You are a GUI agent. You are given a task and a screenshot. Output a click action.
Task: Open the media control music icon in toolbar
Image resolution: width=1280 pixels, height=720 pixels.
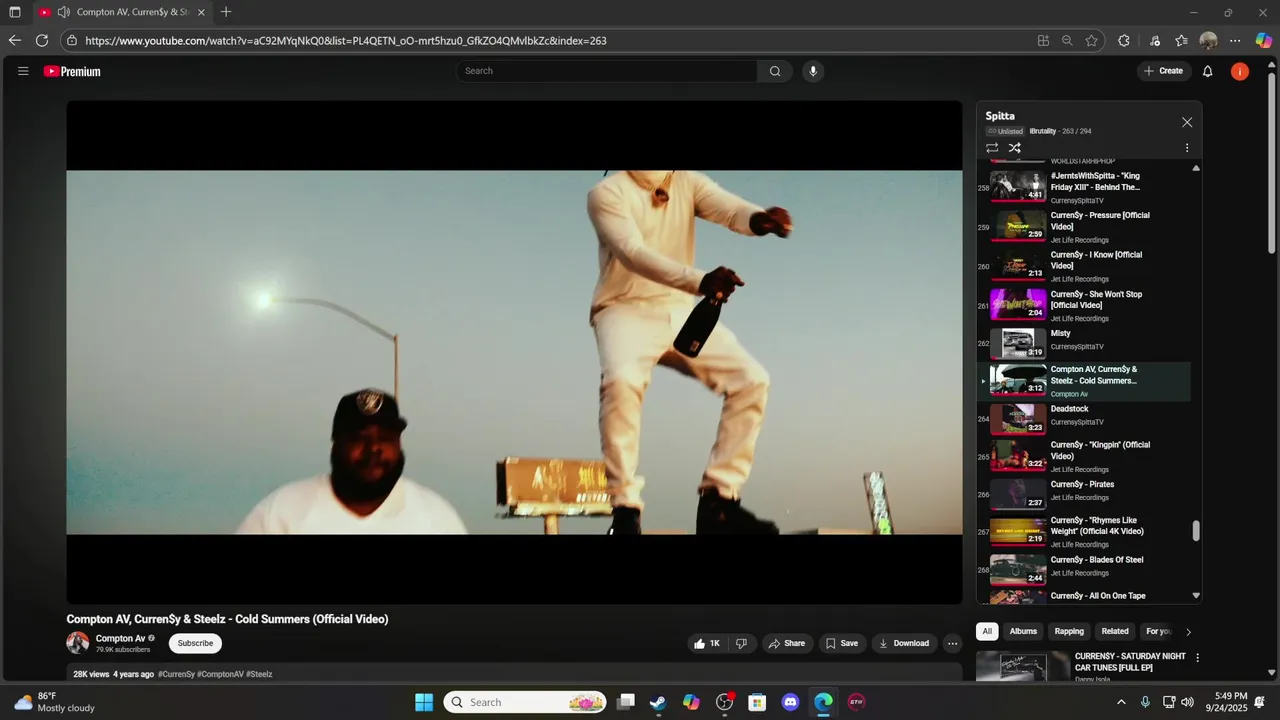point(1155,41)
